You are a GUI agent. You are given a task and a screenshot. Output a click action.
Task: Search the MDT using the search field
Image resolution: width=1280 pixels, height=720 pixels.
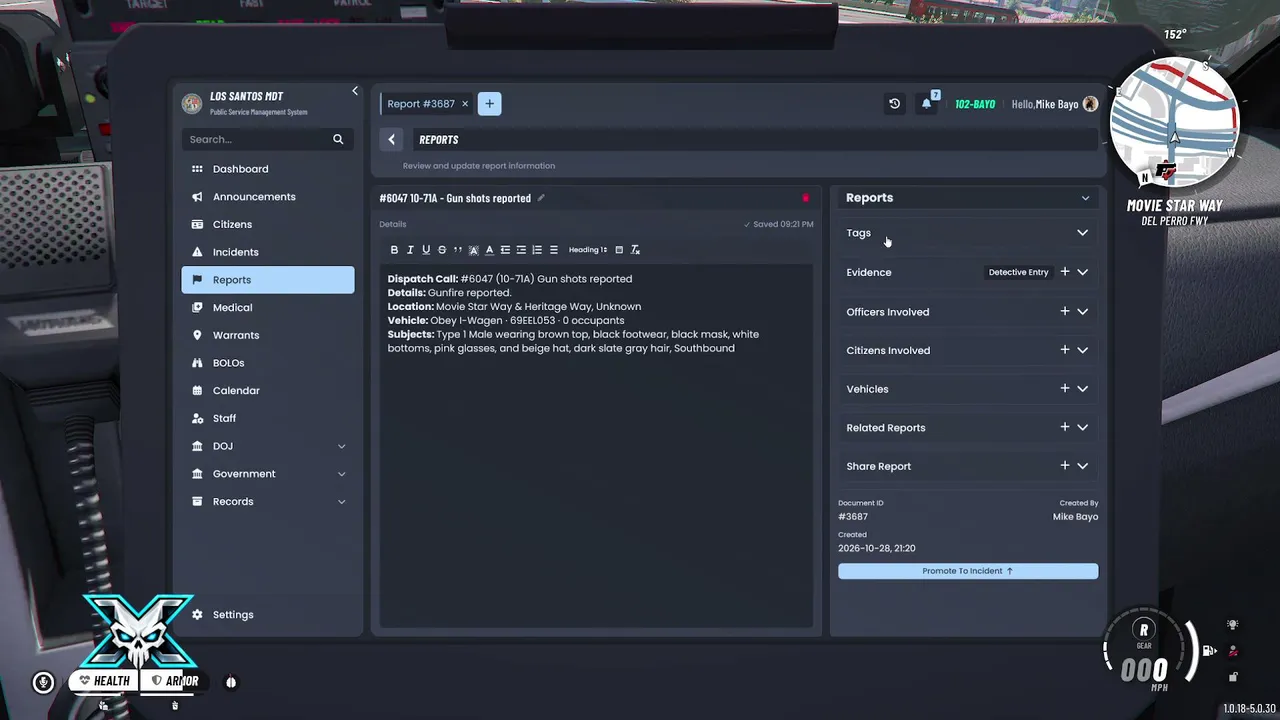pos(268,140)
